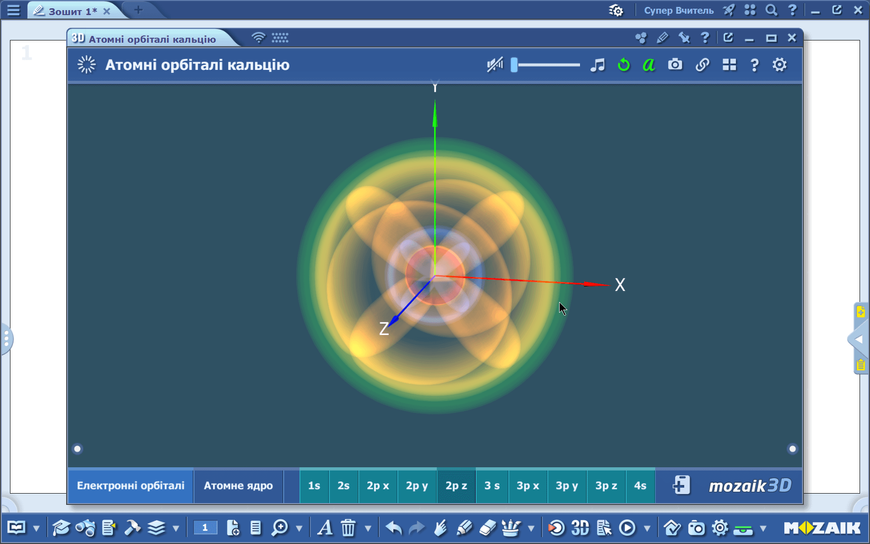Click the loading-spinner icon beside scene title
Image resolution: width=870 pixels, height=544 pixels.
pos(87,65)
